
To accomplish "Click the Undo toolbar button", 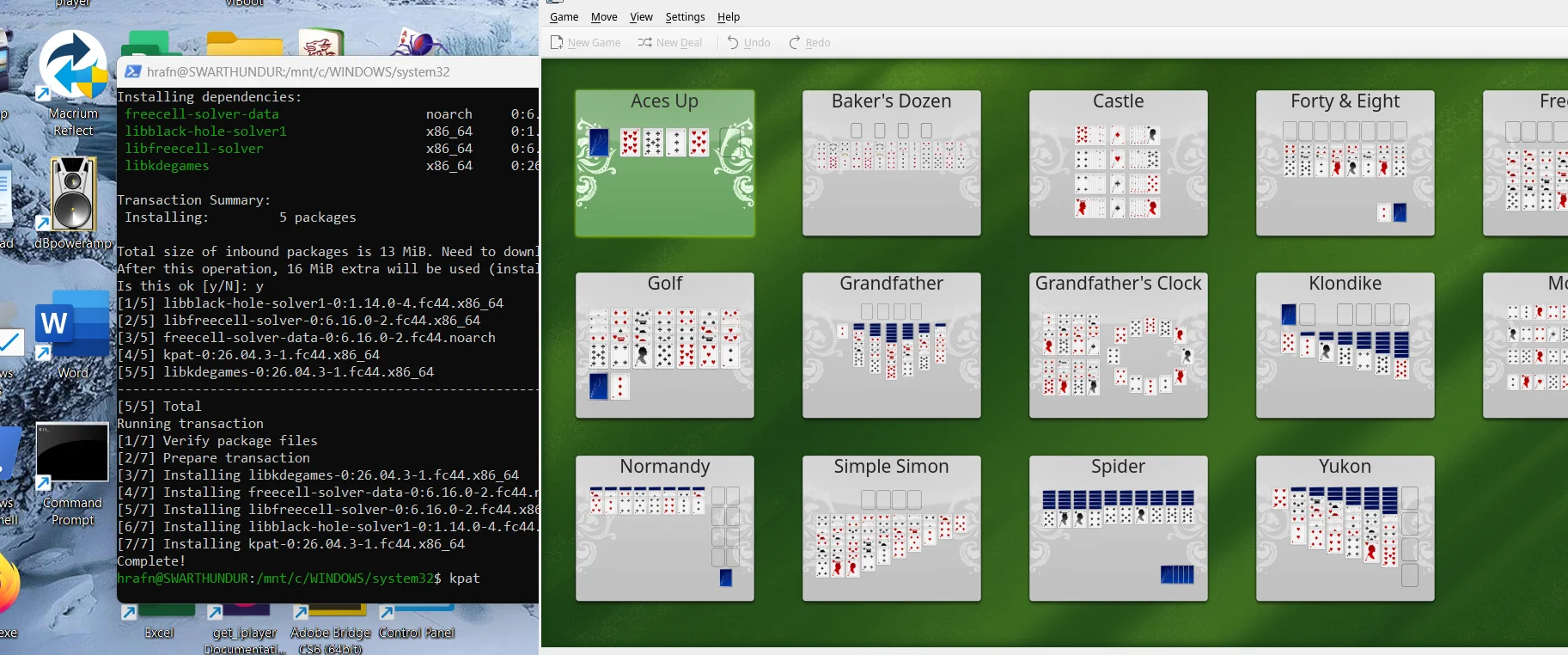I will (x=748, y=42).
